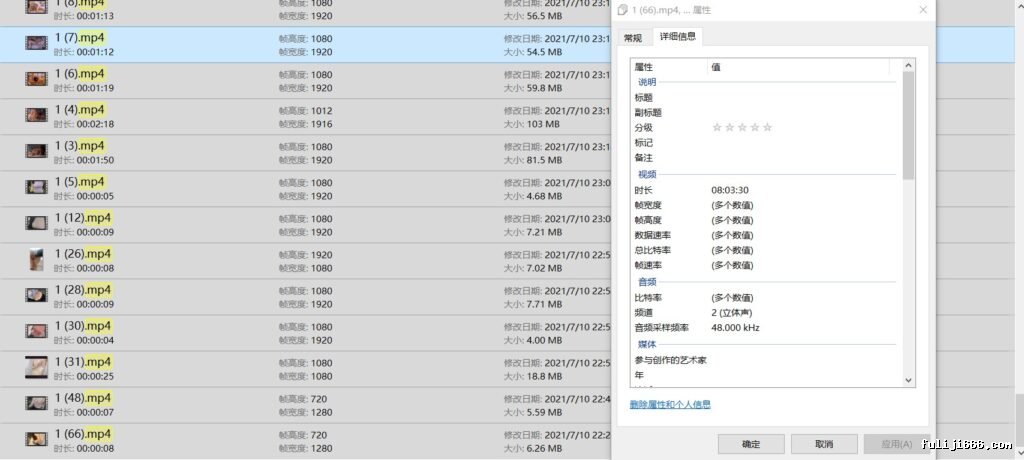
Task: Click the 81.5 MB size of 1 (3).mp4
Action: click(x=544, y=160)
